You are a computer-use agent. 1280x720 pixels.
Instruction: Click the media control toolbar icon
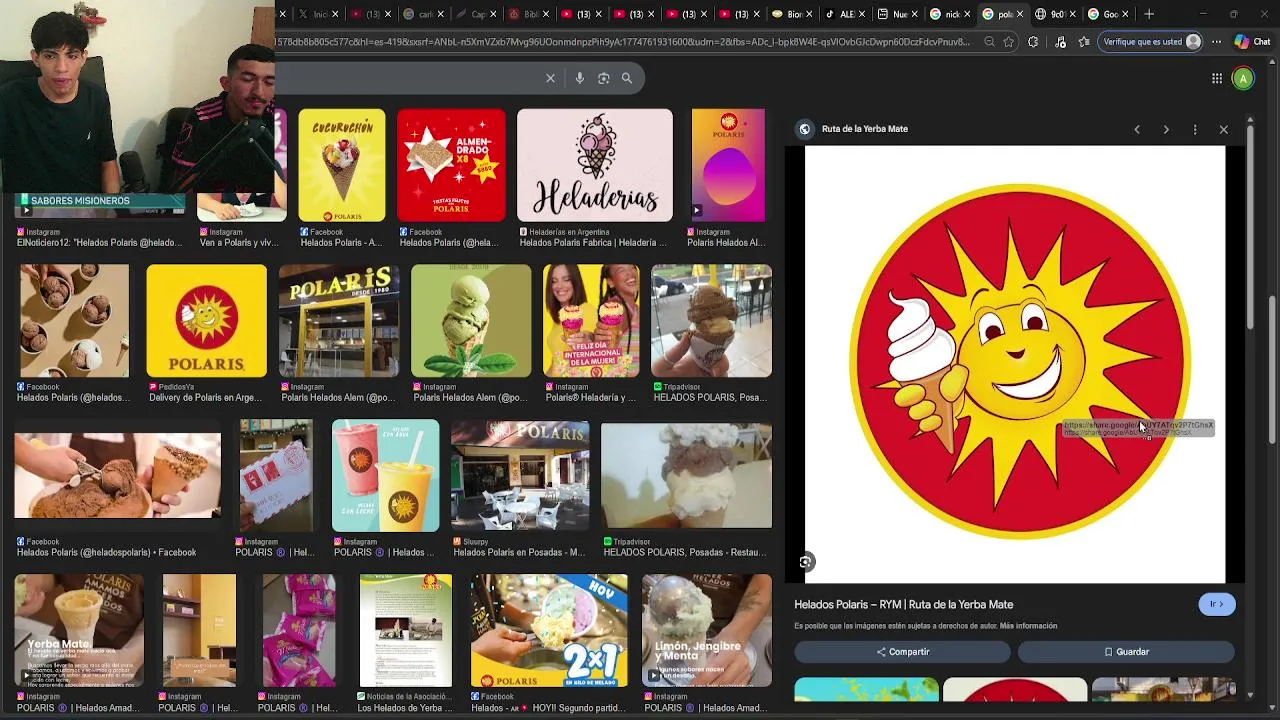tap(1060, 42)
